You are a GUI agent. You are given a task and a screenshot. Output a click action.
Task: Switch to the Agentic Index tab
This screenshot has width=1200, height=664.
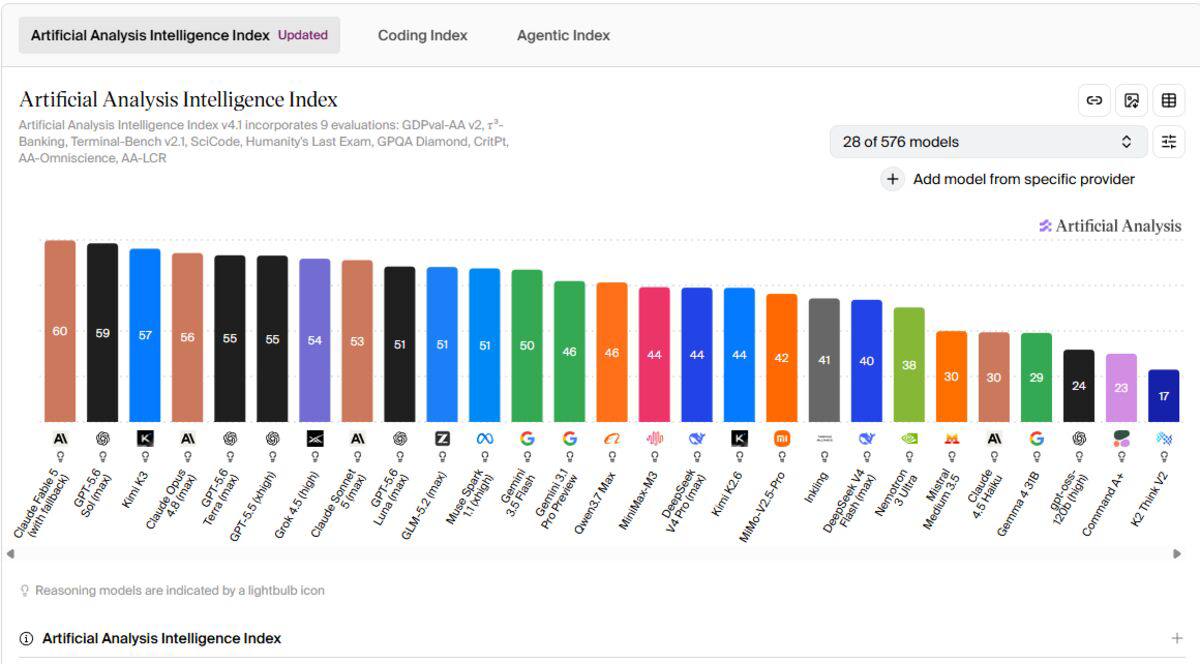tap(563, 35)
